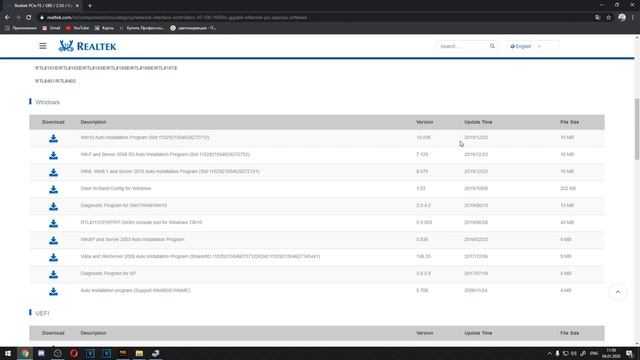Close the Realtek browser tab
Viewport: 640px width, 360px height.
coord(77,6)
